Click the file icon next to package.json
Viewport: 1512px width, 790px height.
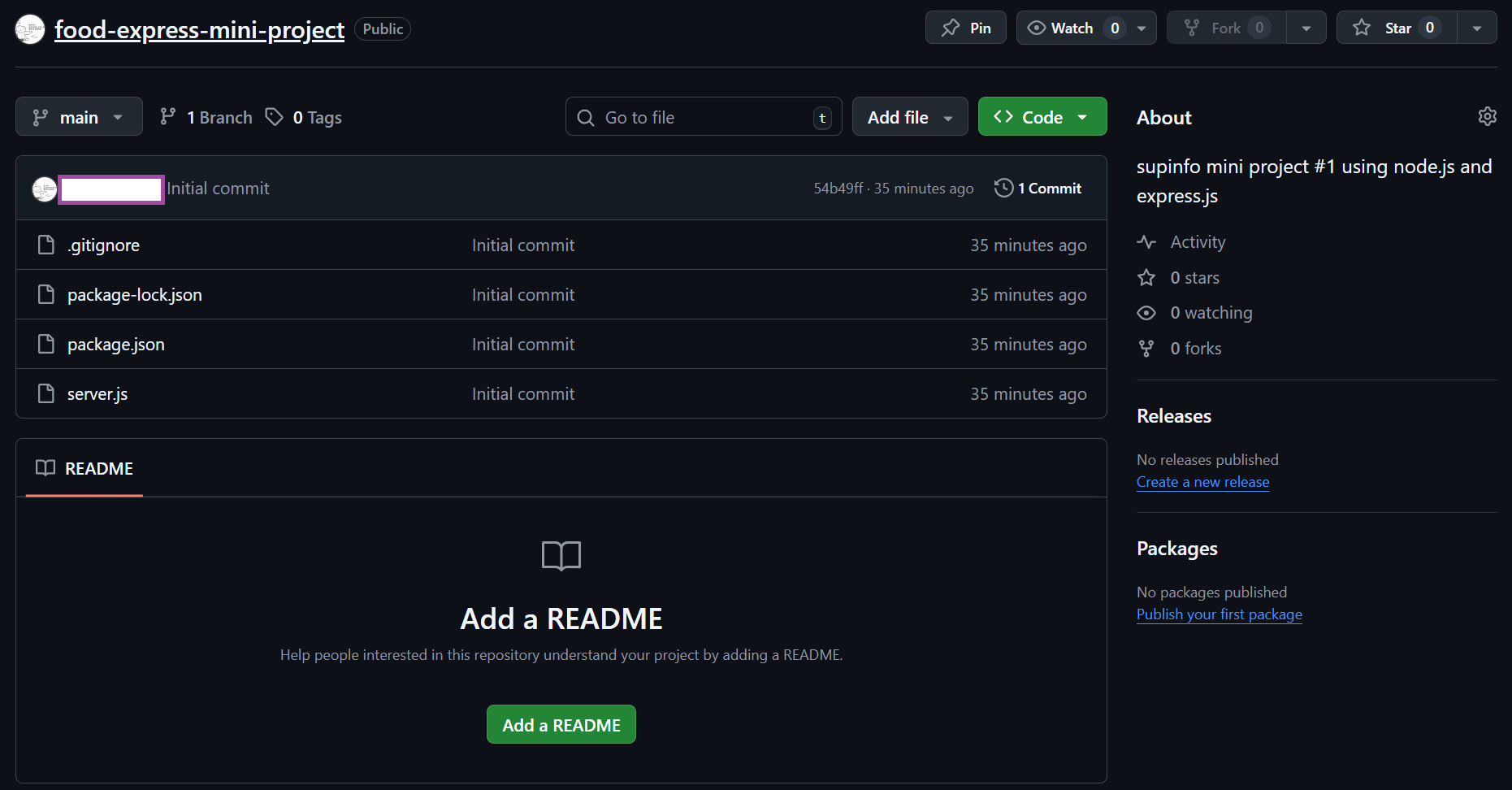(x=46, y=344)
